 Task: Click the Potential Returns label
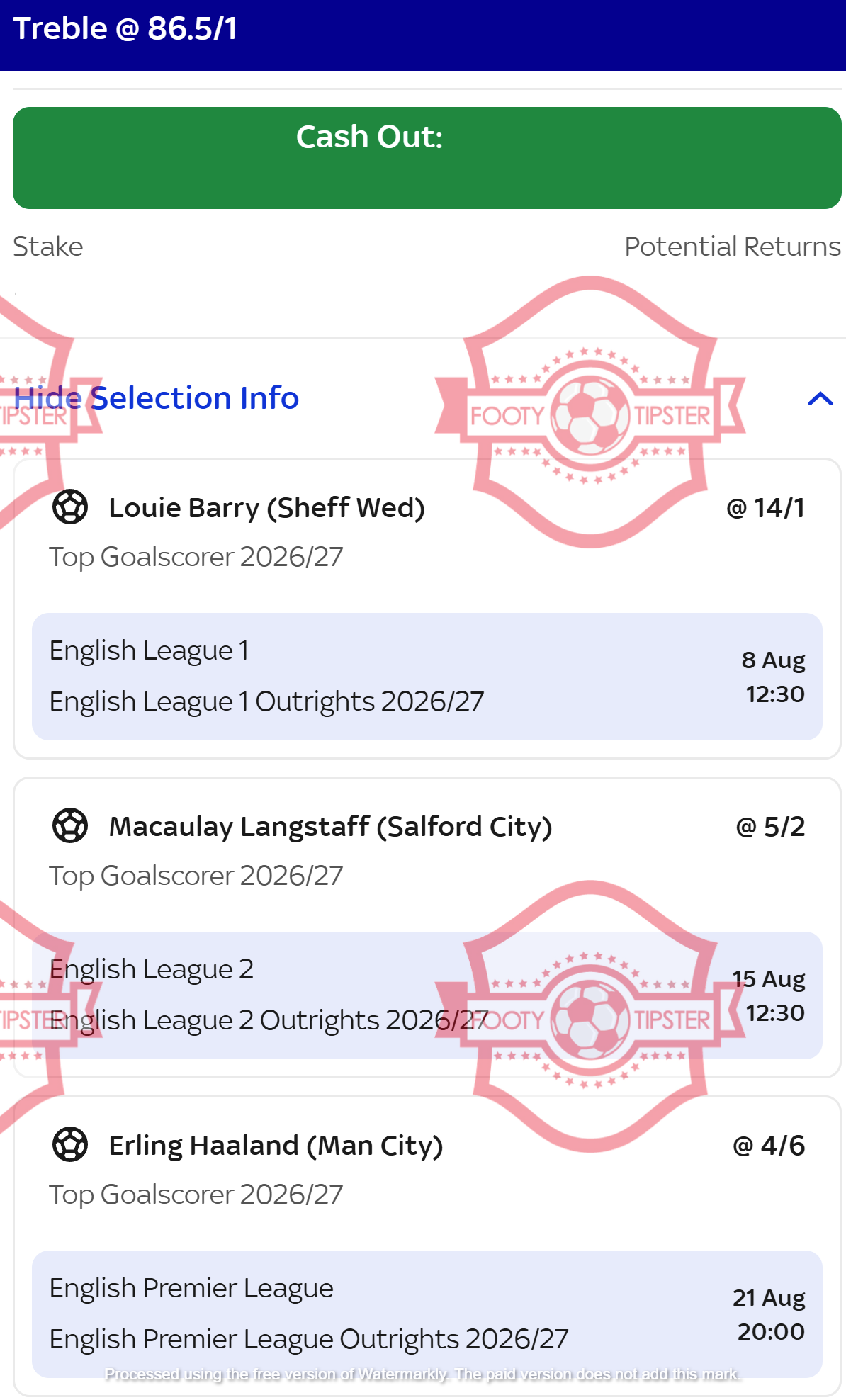click(x=733, y=247)
